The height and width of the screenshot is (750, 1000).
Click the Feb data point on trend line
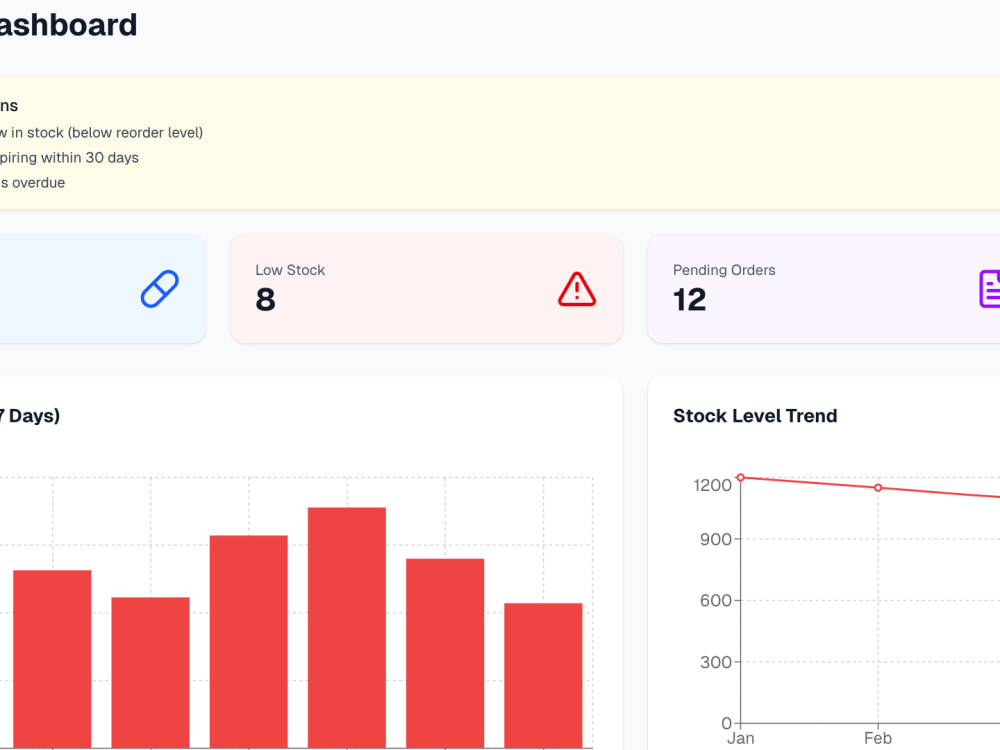878,488
